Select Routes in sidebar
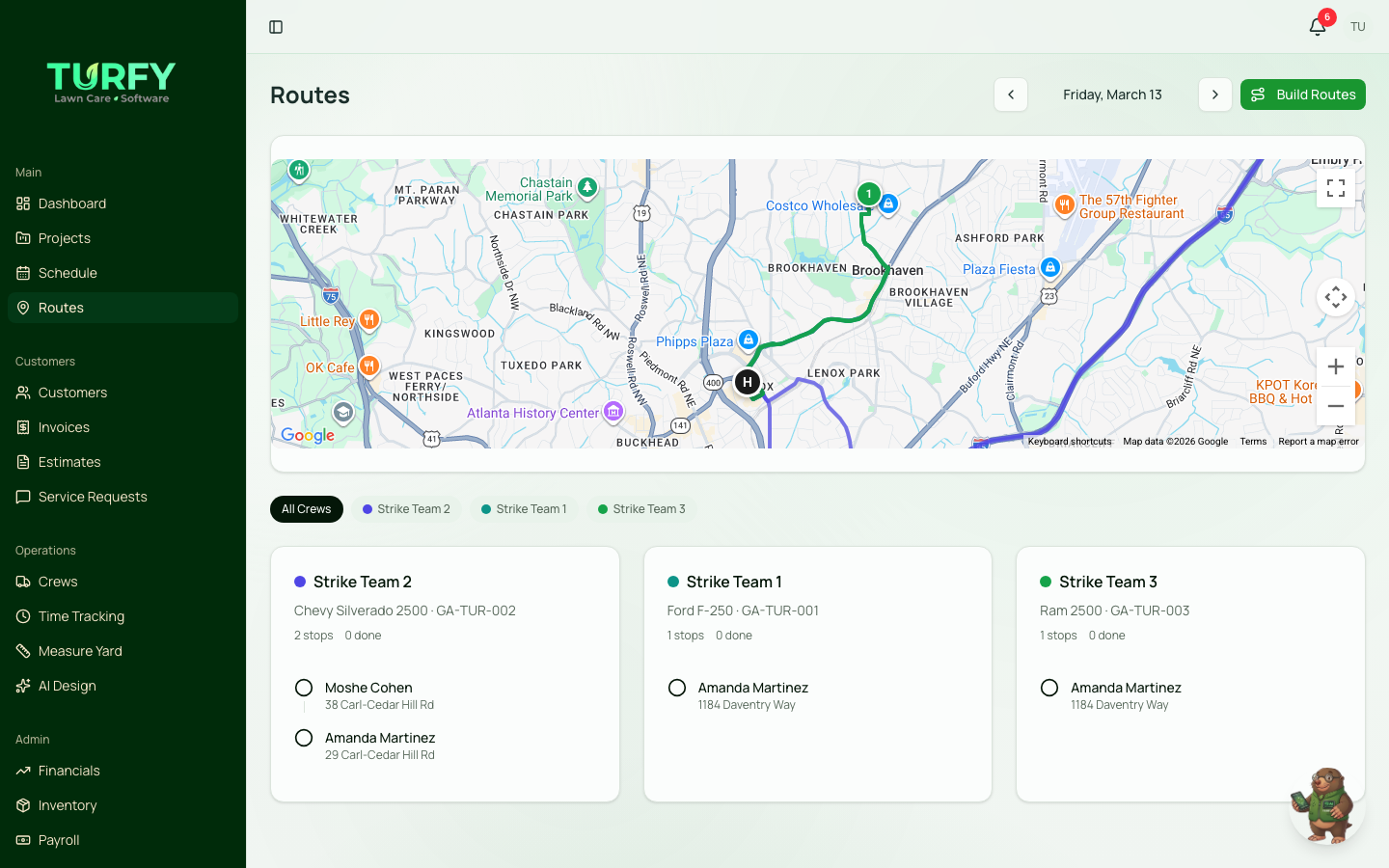 point(123,308)
